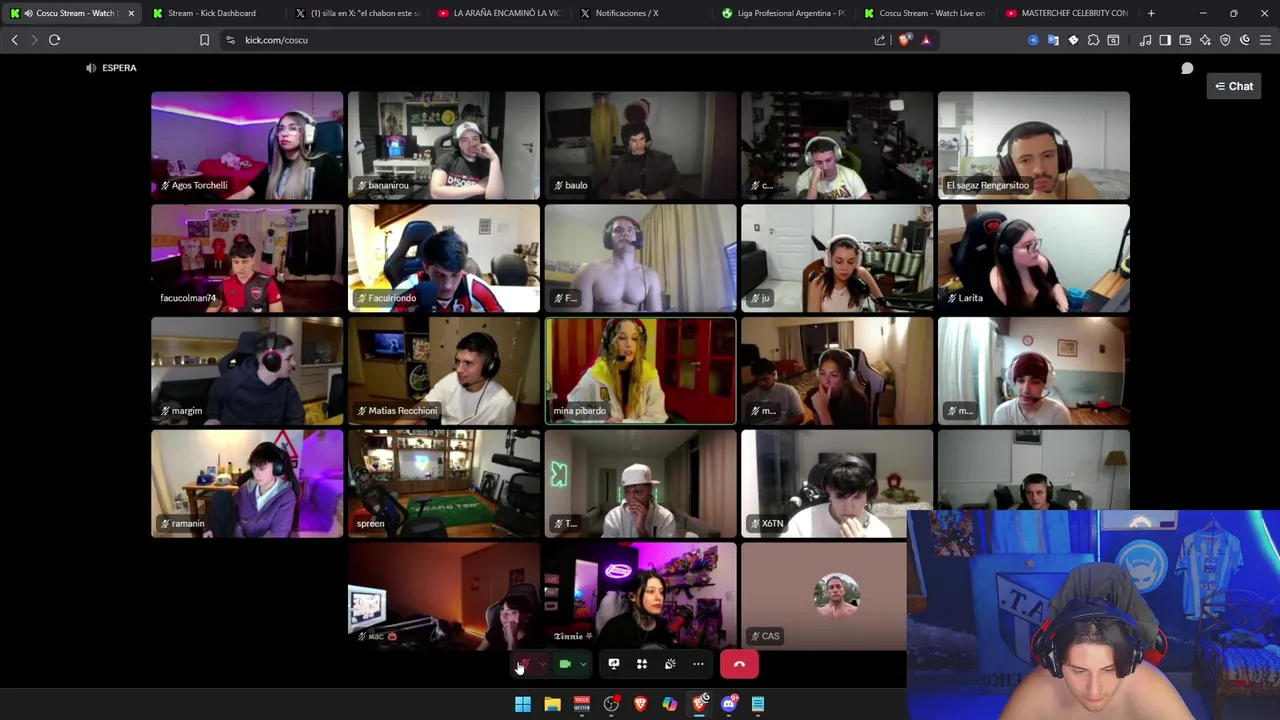Viewport: 1280px width, 720px height.
Task: Open Brave Wallet icon
Action: pos(1185,40)
